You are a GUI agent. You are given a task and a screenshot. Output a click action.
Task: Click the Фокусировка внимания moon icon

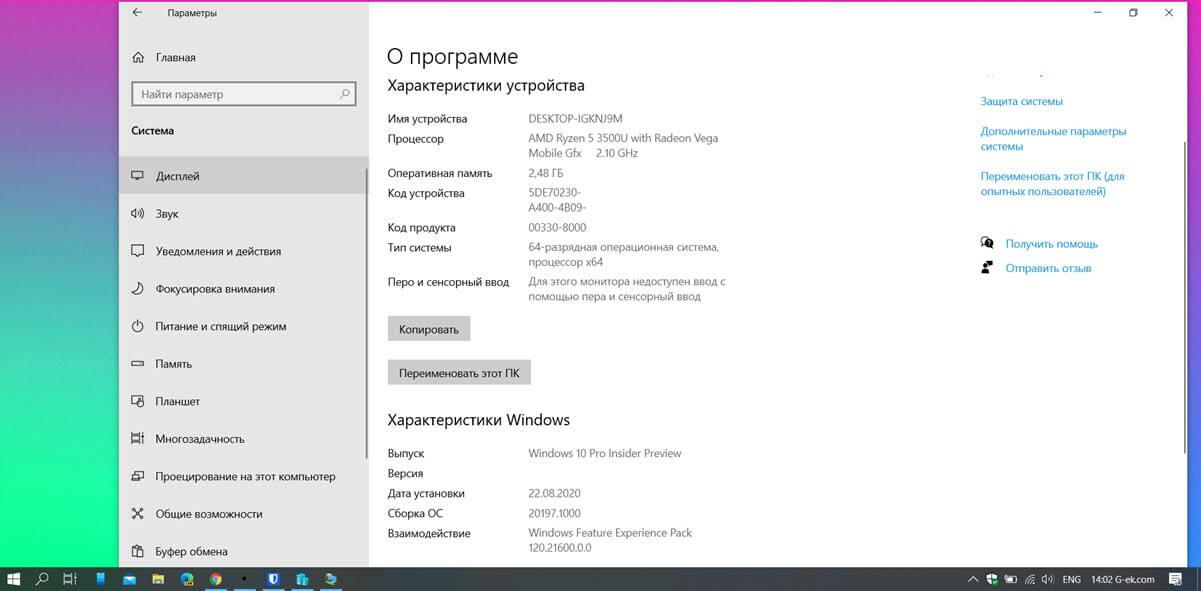click(138, 289)
